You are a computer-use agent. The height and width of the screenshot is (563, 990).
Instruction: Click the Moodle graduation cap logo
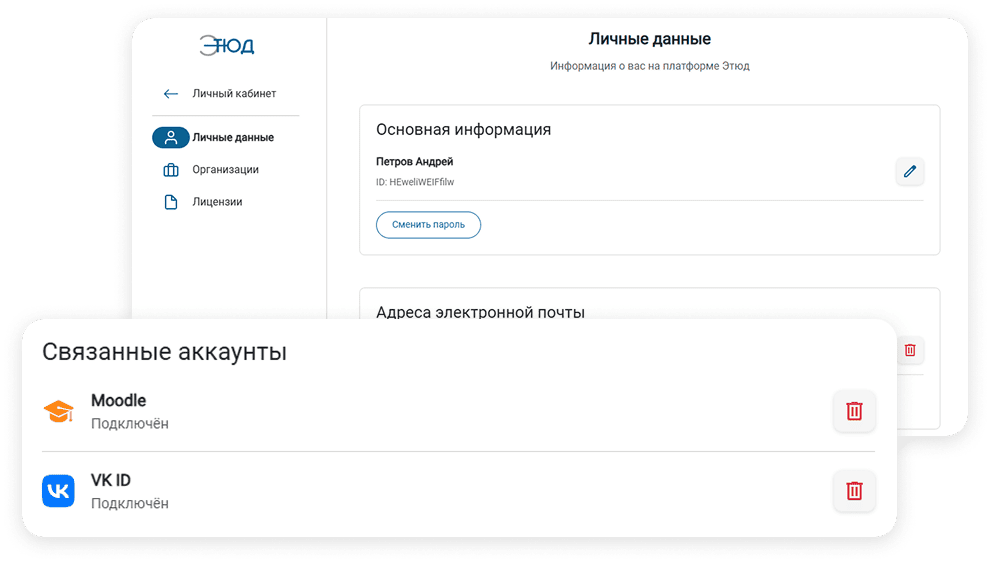[x=58, y=411]
